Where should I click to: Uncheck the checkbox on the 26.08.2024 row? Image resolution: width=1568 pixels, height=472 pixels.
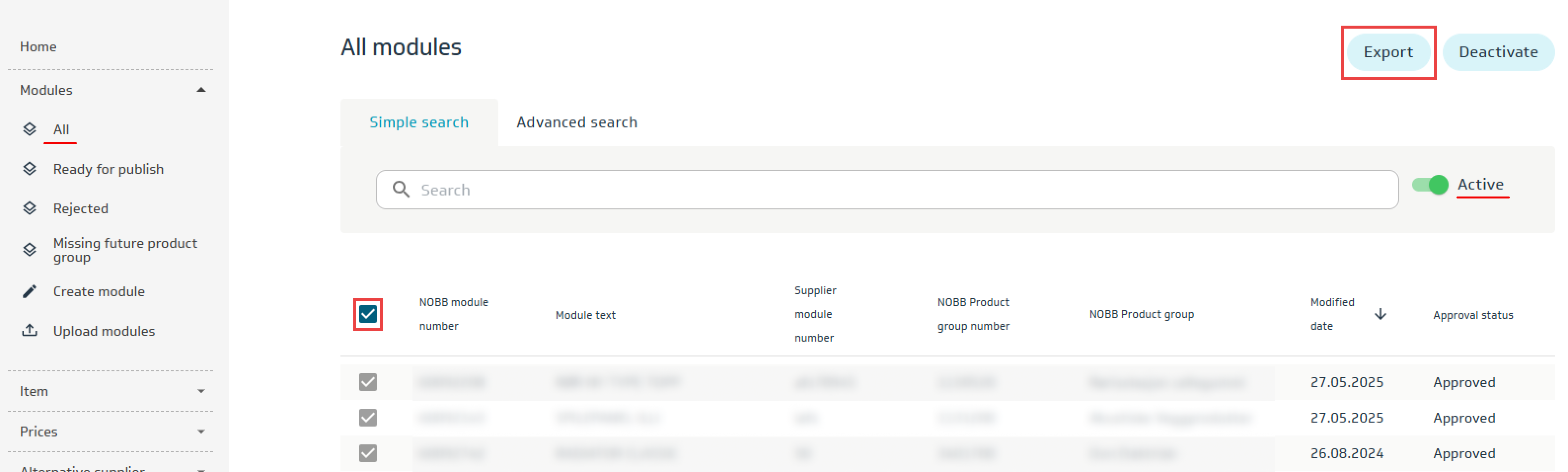[x=368, y=453]
